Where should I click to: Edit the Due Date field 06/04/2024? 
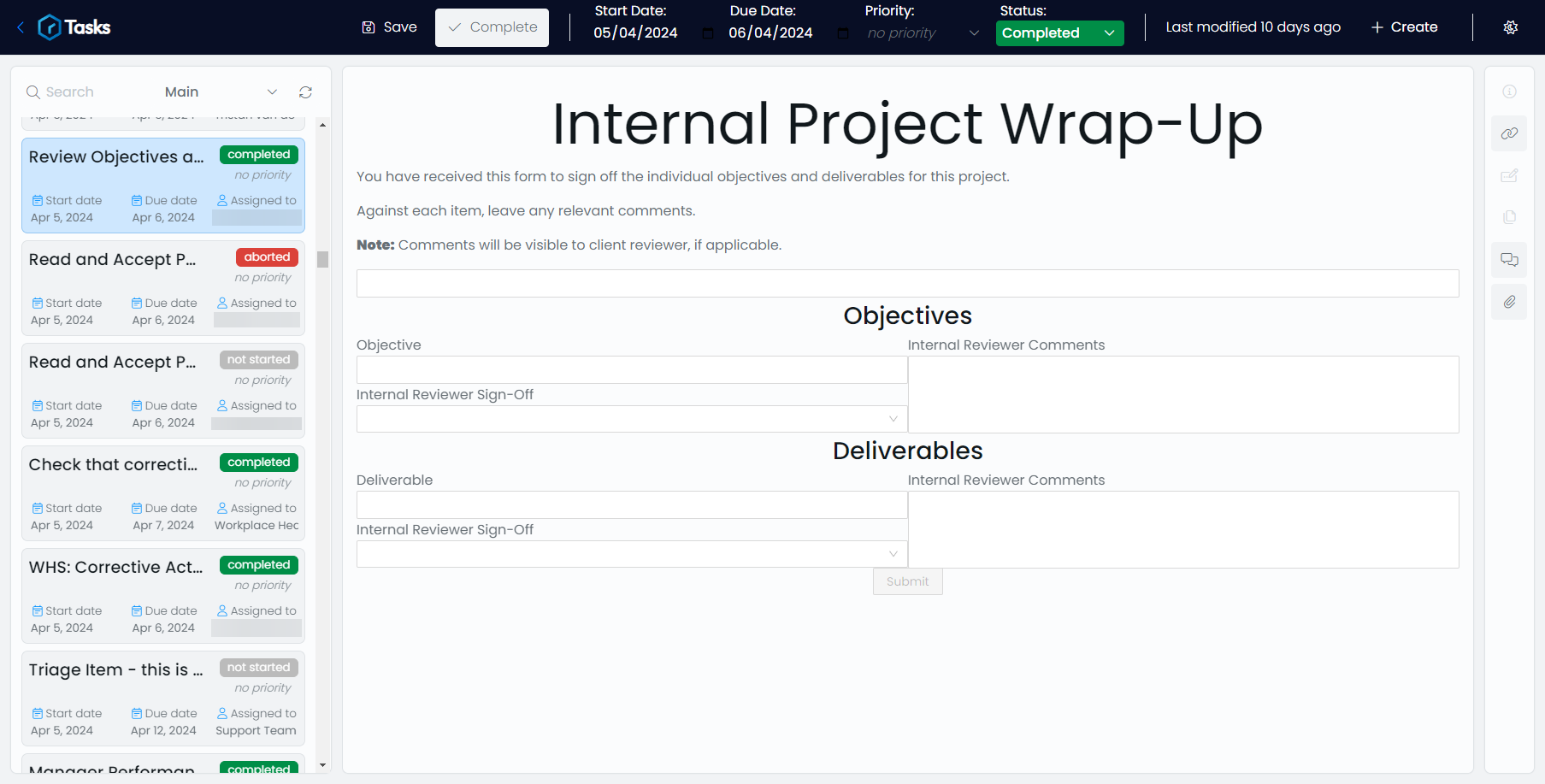[770, 33]
